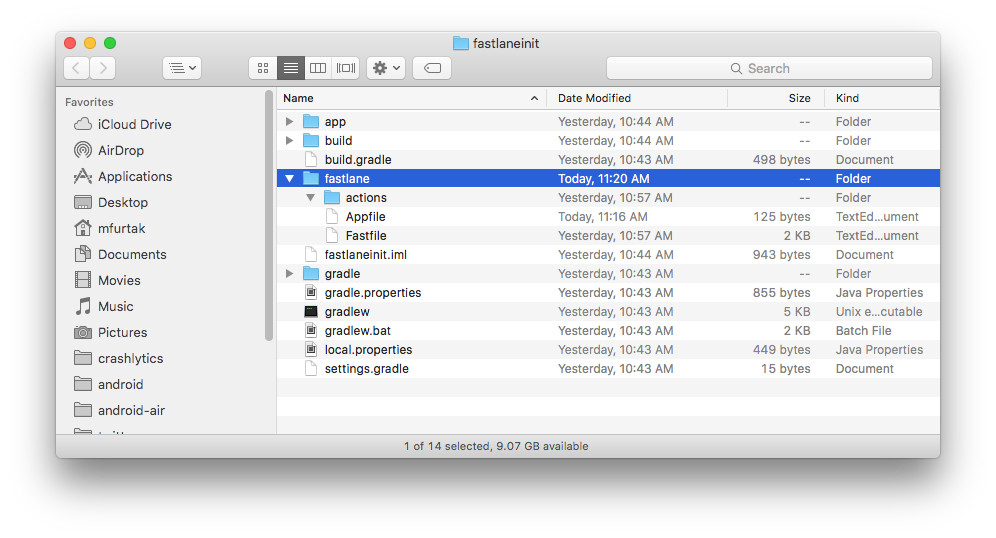Select the gradlew executable file icon
996x538 pixels.
click(x=311, y=312)
